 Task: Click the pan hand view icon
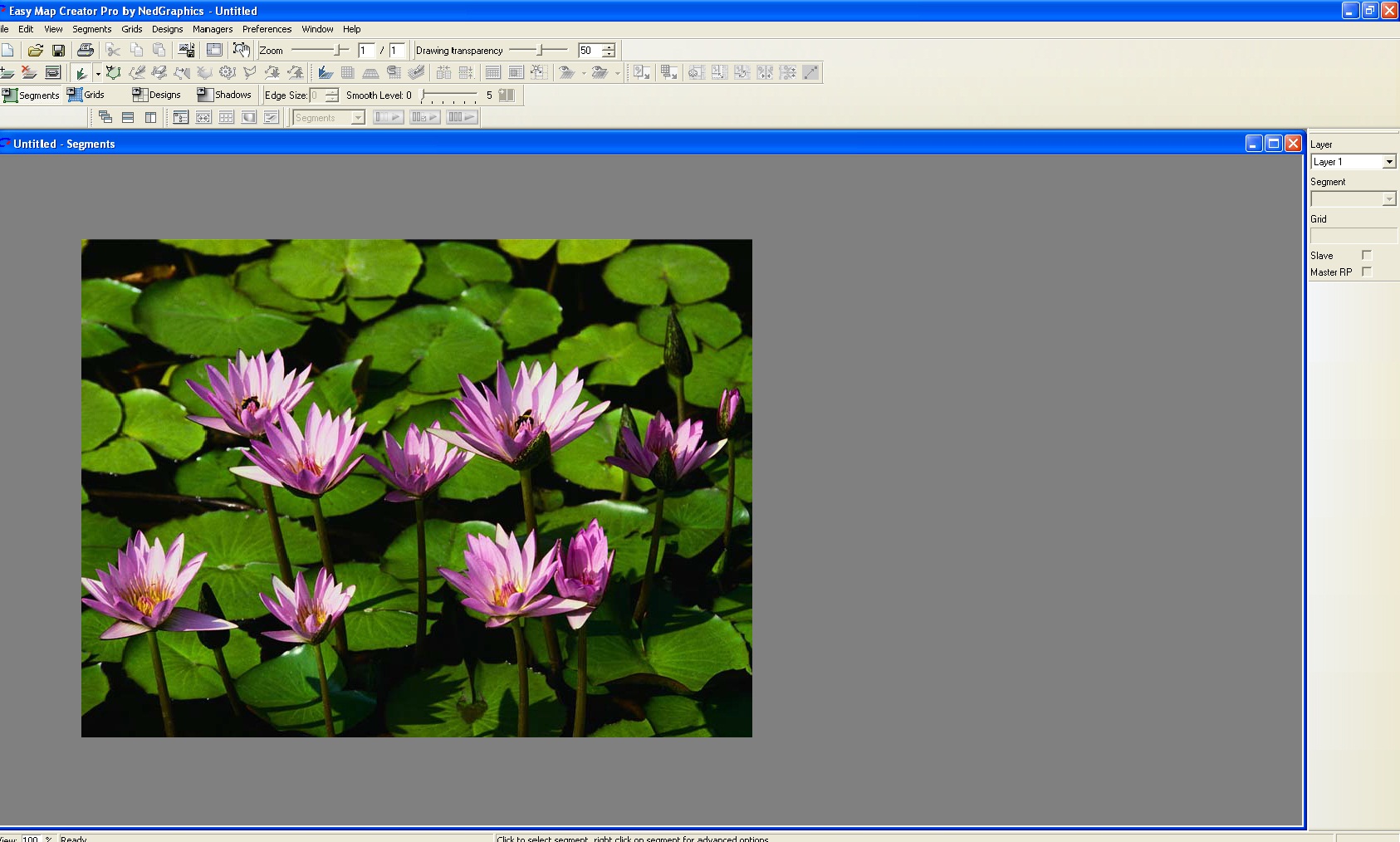click(241, 50)
